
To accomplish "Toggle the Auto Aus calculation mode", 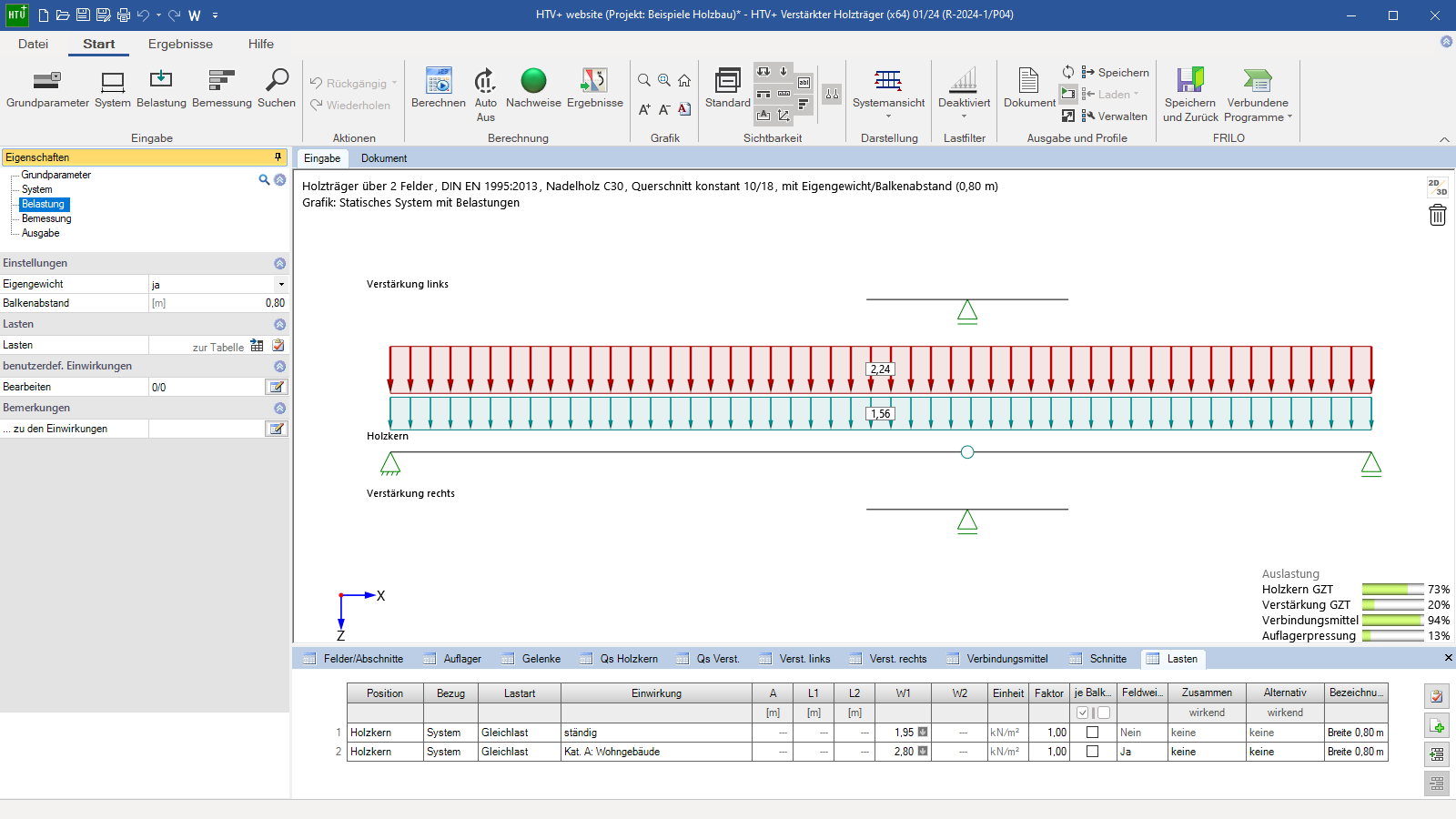I will click(486, 95).
